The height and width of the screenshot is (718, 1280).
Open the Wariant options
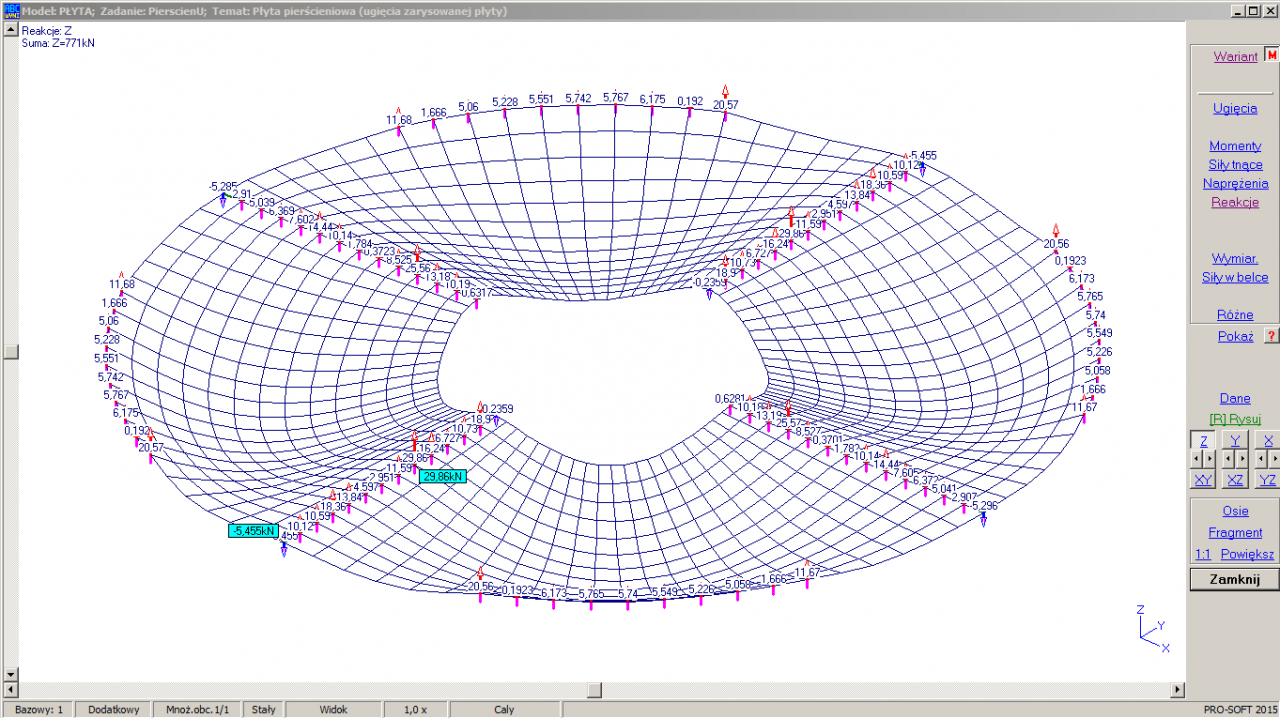(x=1235, y=57)
